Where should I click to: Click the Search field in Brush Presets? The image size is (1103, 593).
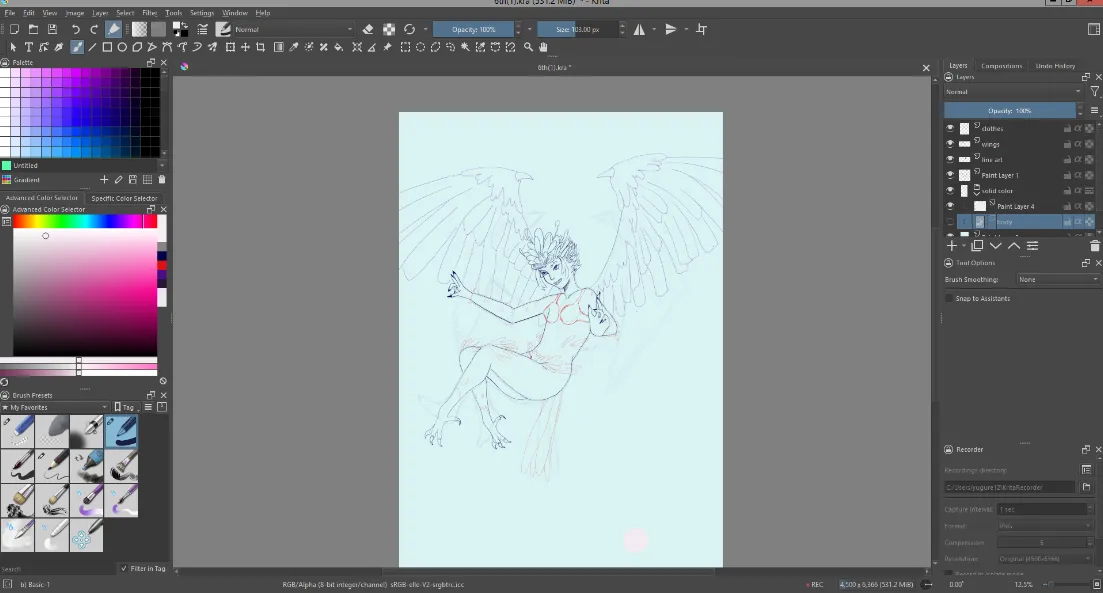click(58, 568)
